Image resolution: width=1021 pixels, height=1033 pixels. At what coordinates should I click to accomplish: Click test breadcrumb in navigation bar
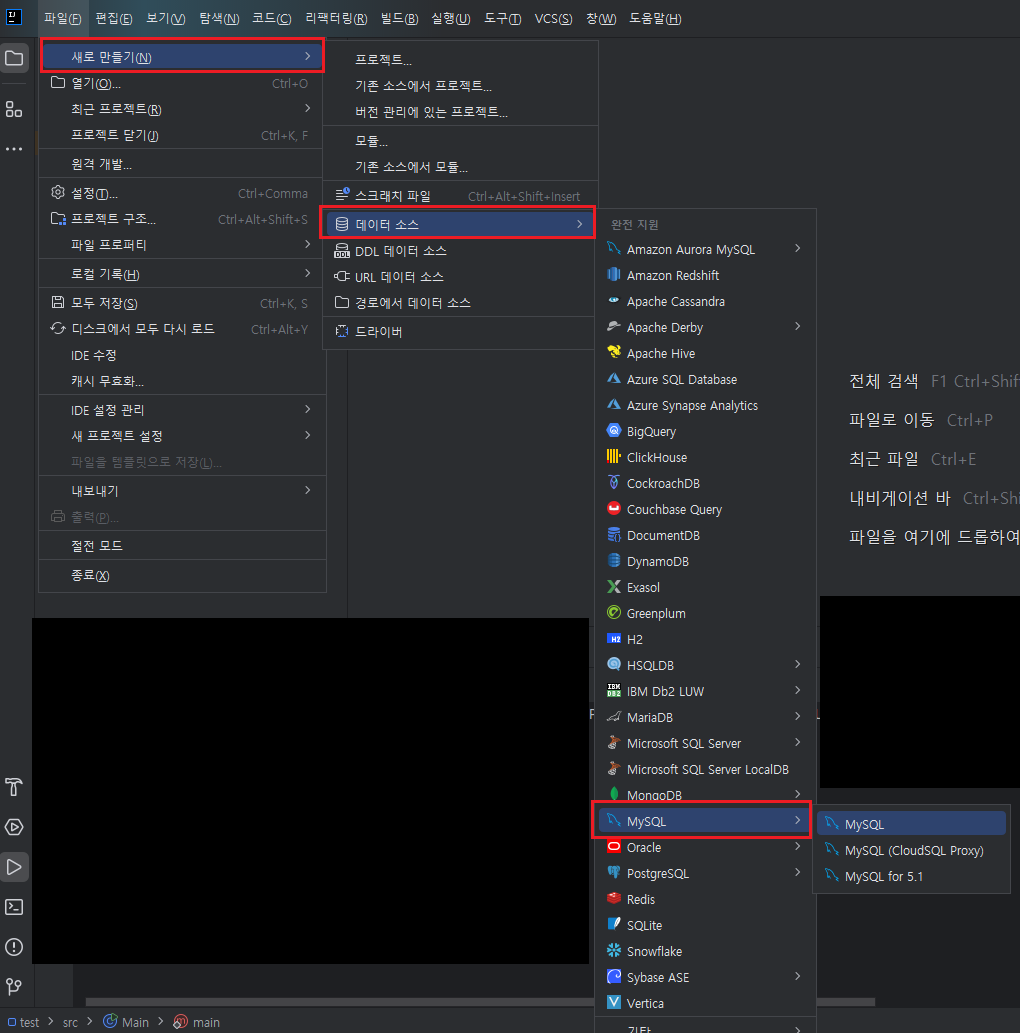pos(24,1022)
